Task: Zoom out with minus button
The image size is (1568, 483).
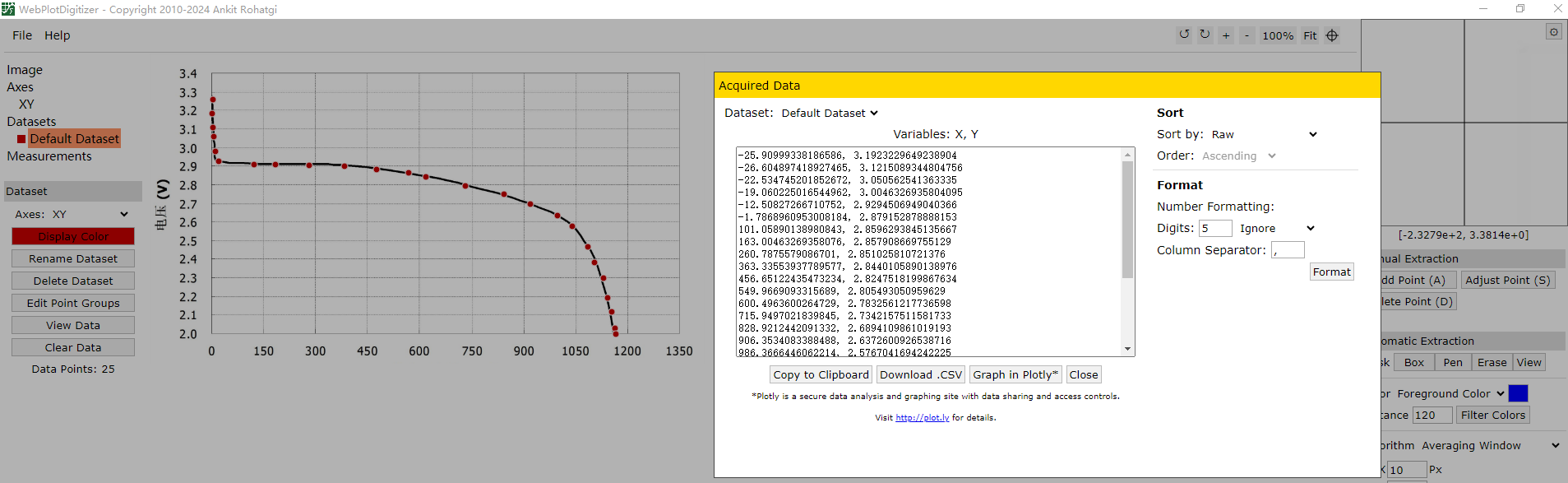Action: click(x=1247, y=35)
